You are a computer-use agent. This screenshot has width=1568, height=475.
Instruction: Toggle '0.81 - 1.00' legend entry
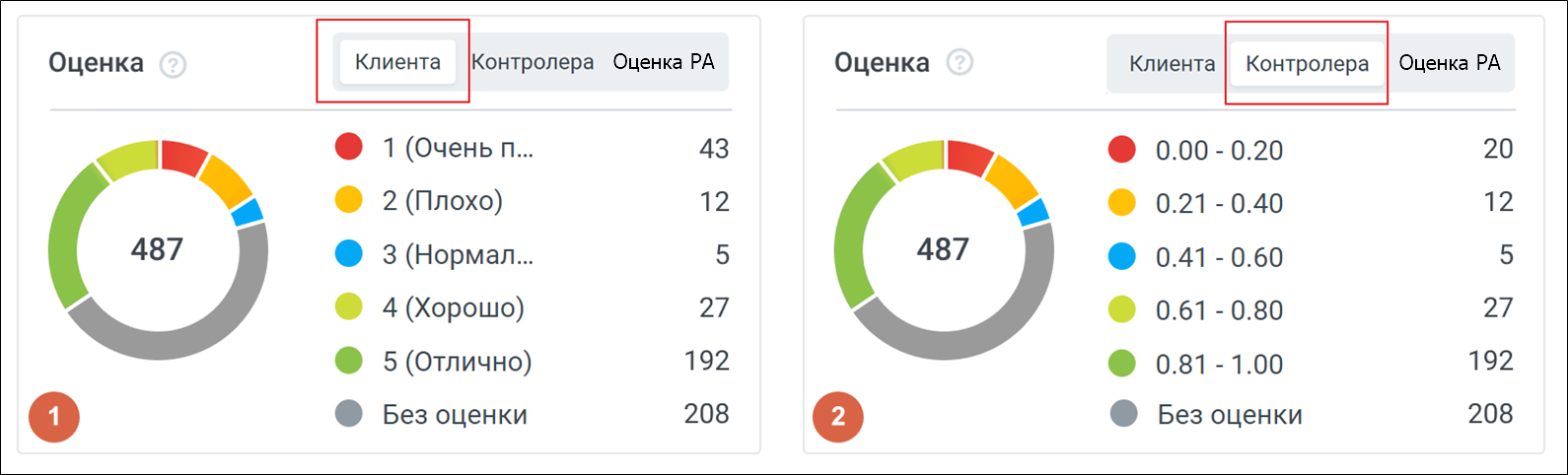pyautogui.click(x=1219, y=364)
